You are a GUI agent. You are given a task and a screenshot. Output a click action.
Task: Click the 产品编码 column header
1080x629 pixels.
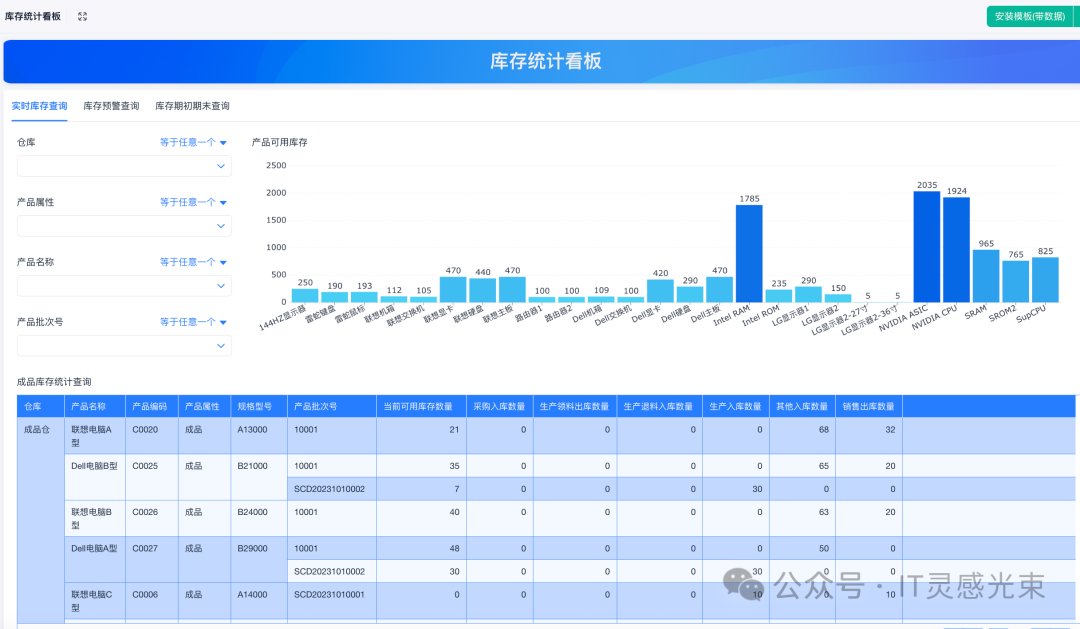pyautogui.click(x=150, y=407)
